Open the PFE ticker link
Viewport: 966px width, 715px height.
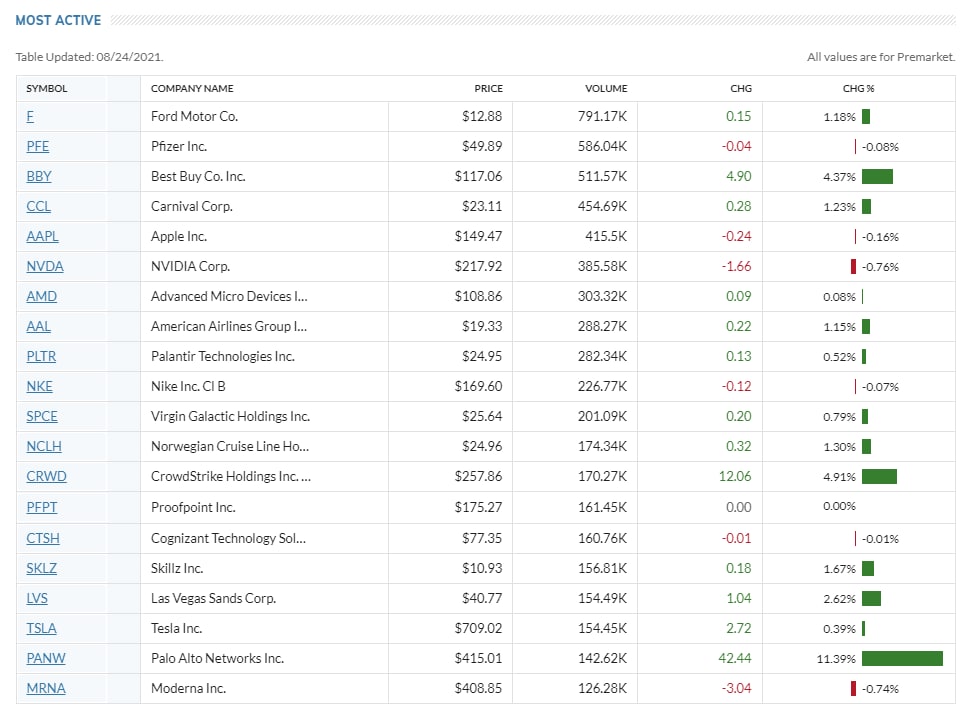pyautogui.click(x=38, y=147)
